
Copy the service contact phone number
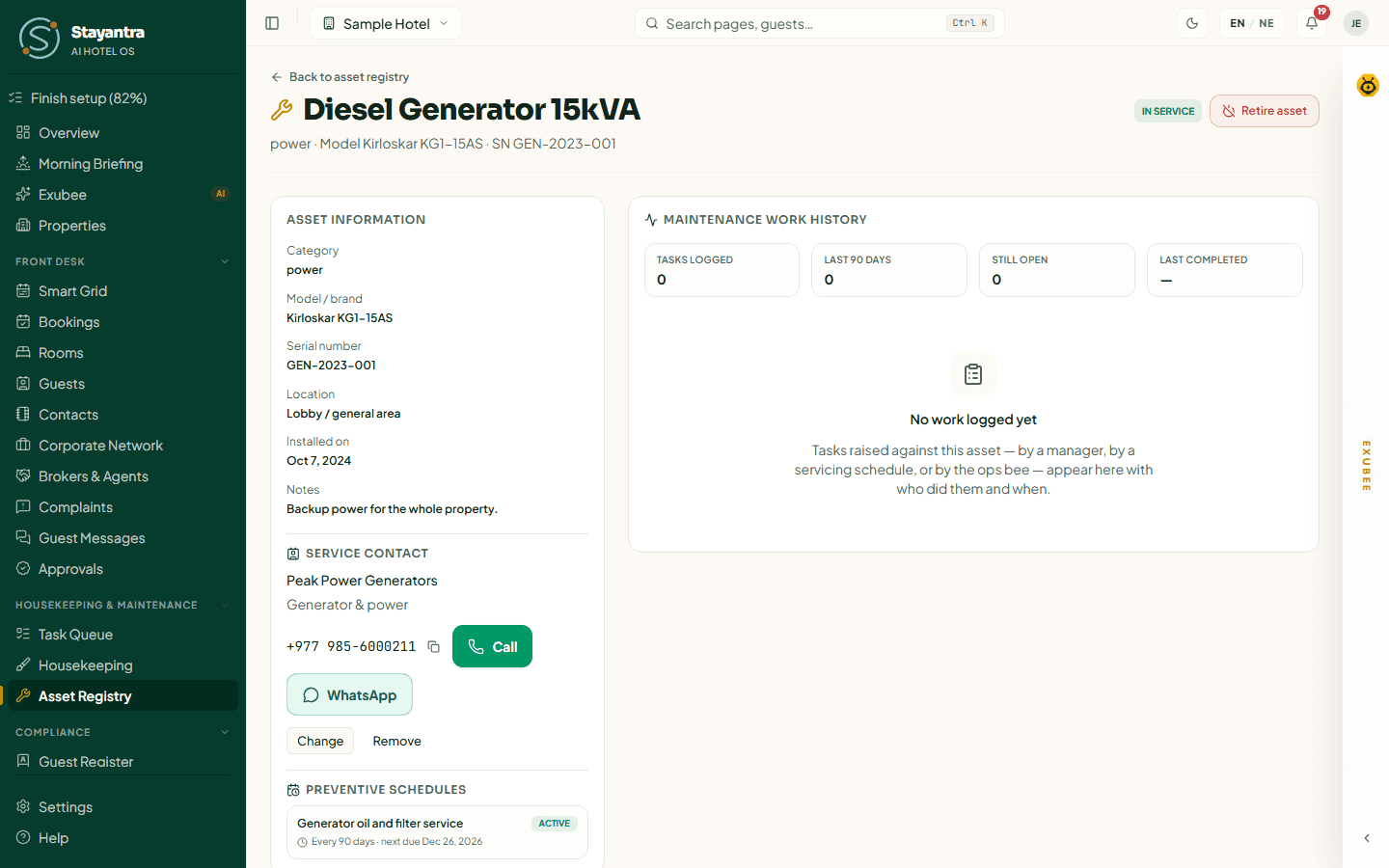coord(434,647)
